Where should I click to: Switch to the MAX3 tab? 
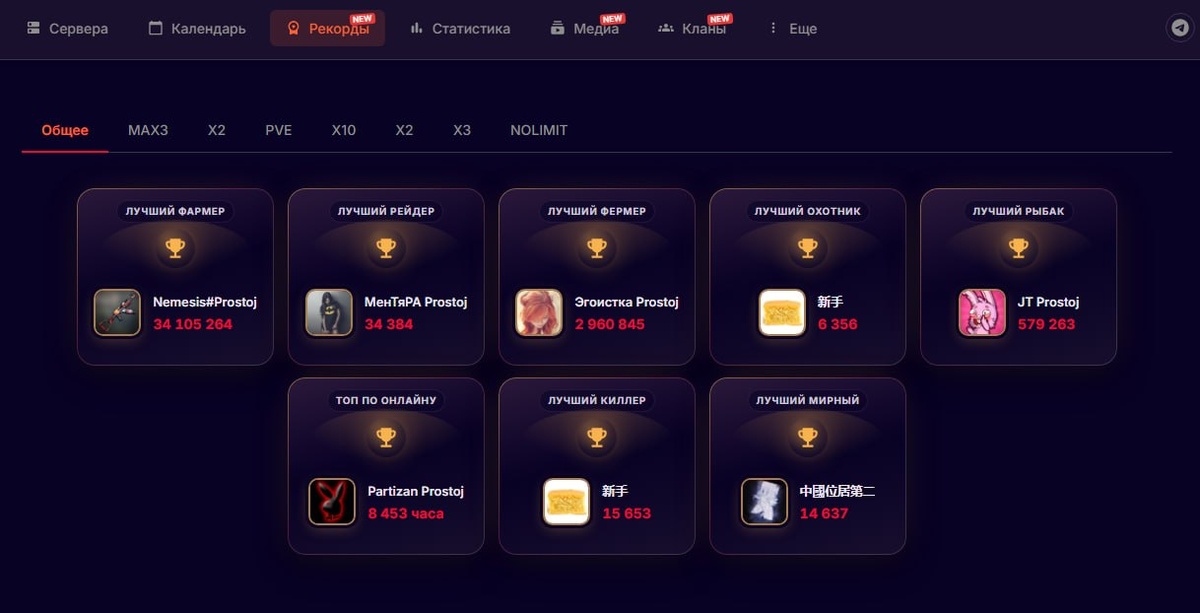[148, 131]
